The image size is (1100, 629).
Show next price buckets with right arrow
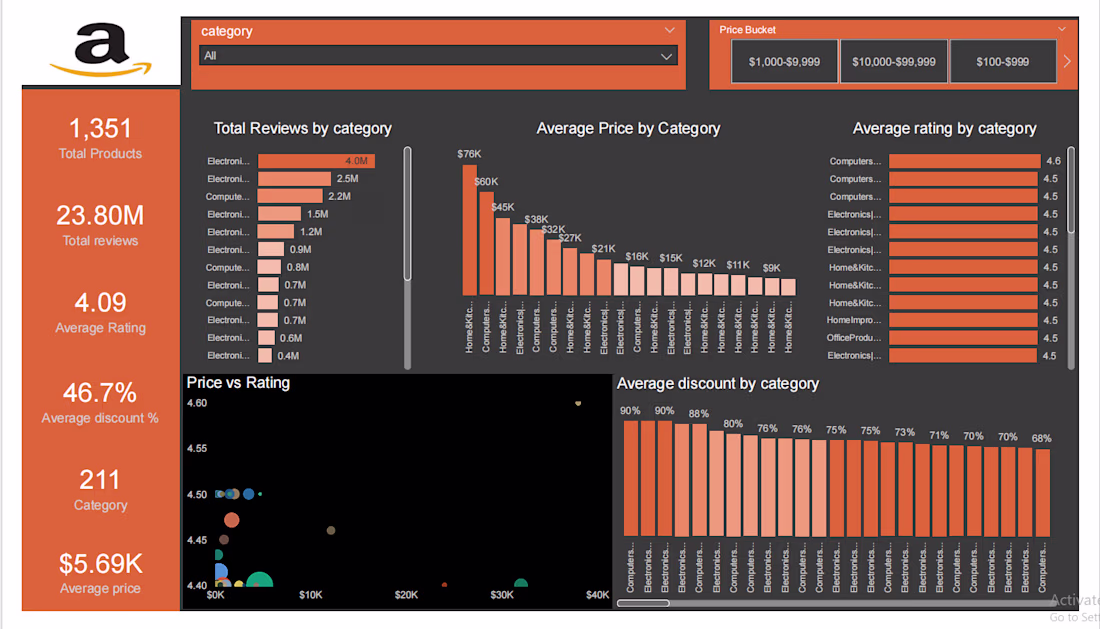click(x=1067, y=62)
